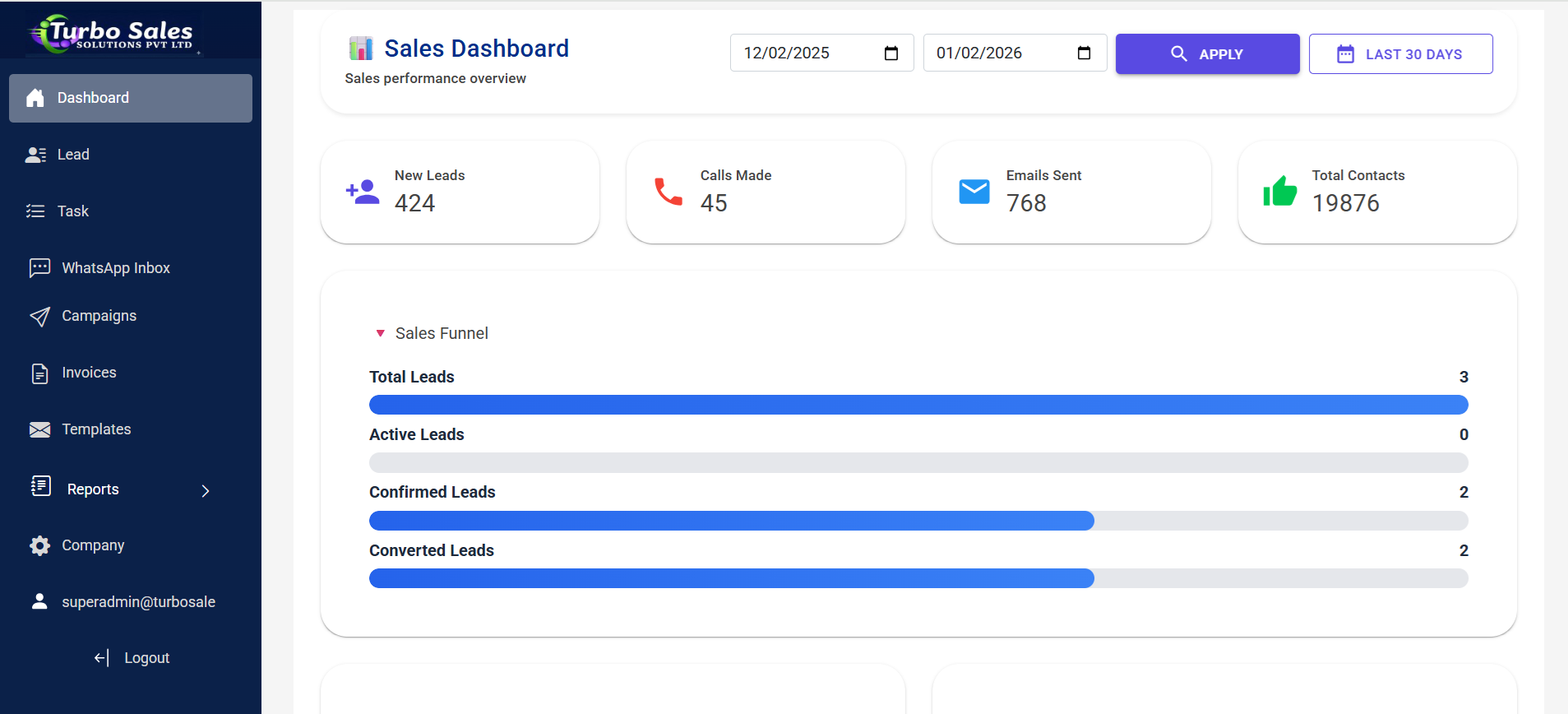The width and height of the screenshot is (1568, 714).
Task: Click the WhatsApp Inbox chat icon
Action: pos(39,268)
